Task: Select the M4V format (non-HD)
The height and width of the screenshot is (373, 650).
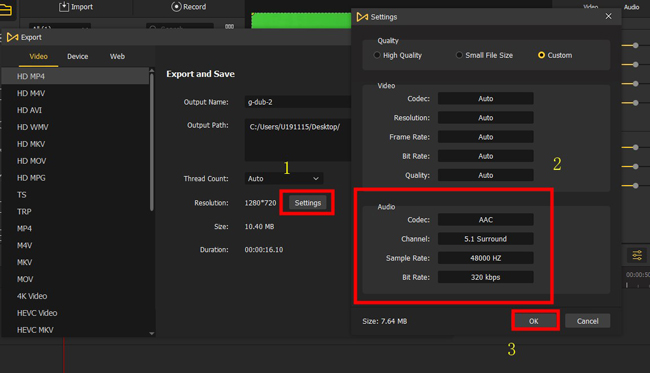Action: (75, 245)
